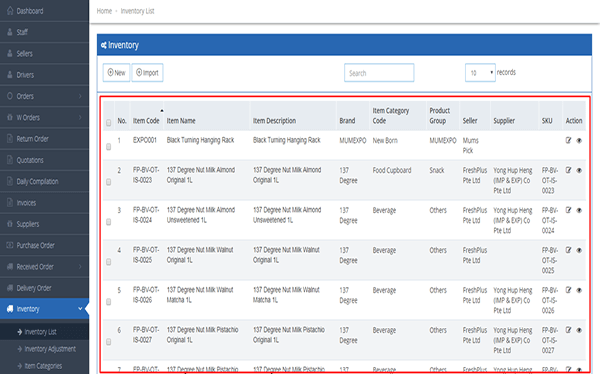Viewport: 600px width, 374px height.
Task: Expand the Orders submenu chevron
Action: [x=80, y=96]
